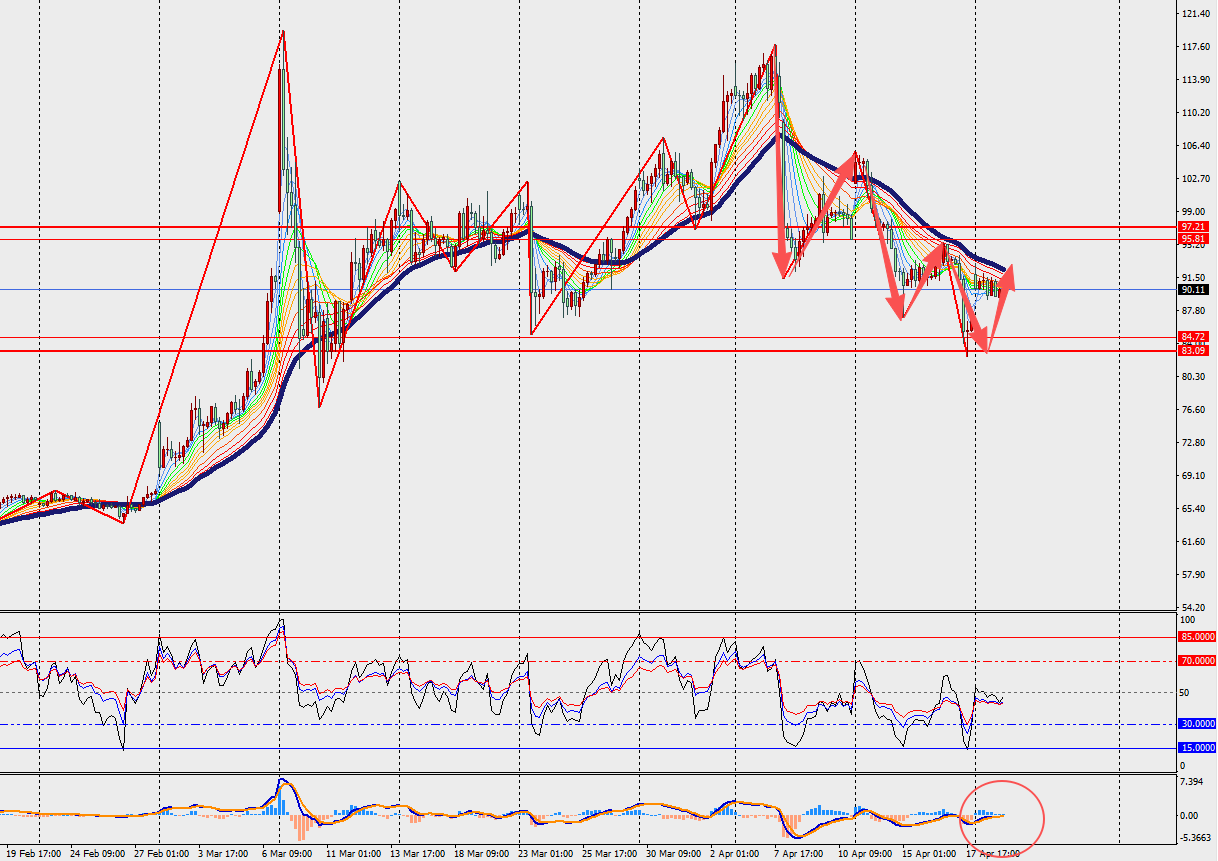
Task: Click the 117.60 price axis label
Action: 1194,47
